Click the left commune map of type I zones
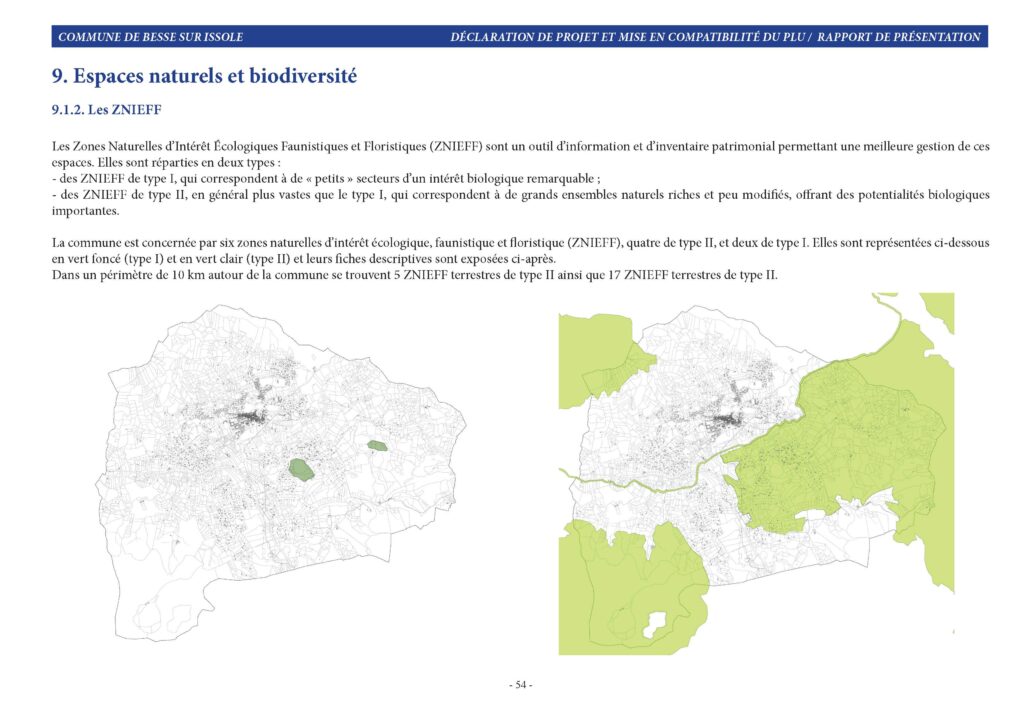Viewport: 1024px width, 724px height. click(281, 473)
